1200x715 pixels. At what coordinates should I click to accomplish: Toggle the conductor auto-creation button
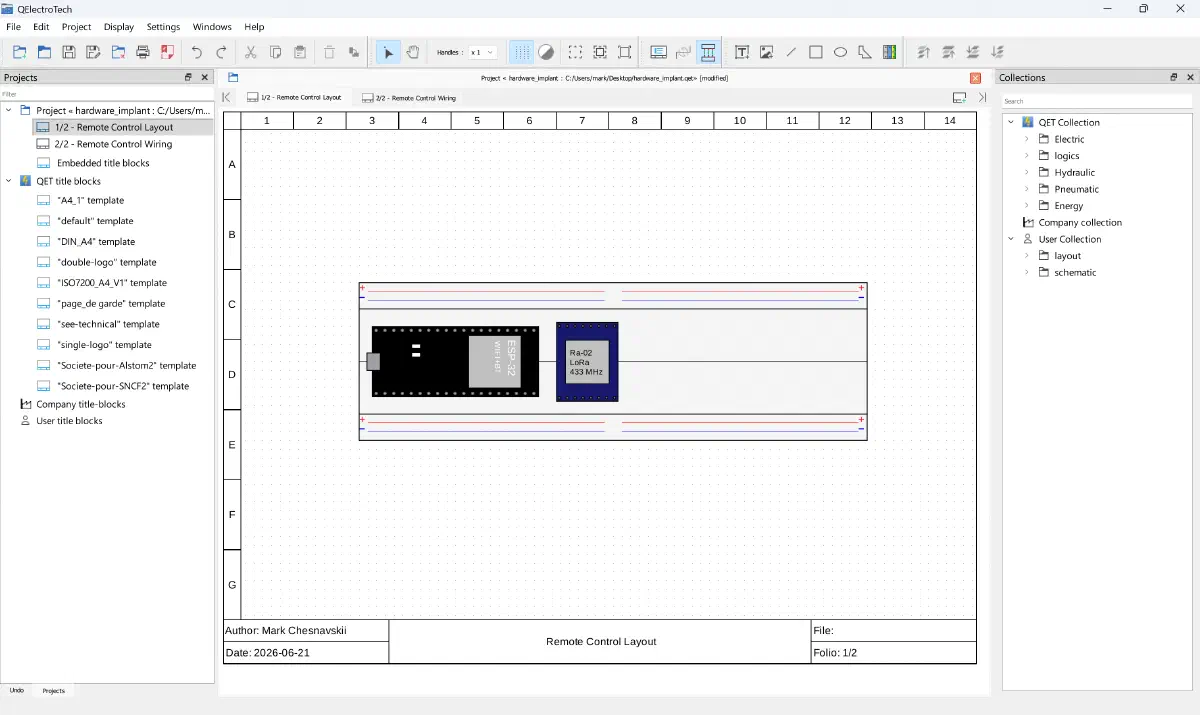[709, 52]
